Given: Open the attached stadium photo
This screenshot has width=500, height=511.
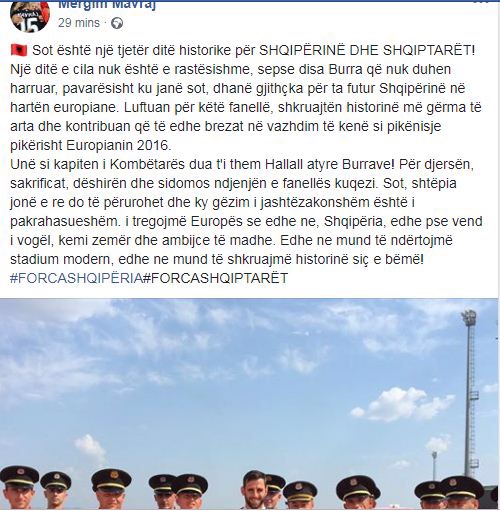Looking at the screenshot, I should coord(249,404).
